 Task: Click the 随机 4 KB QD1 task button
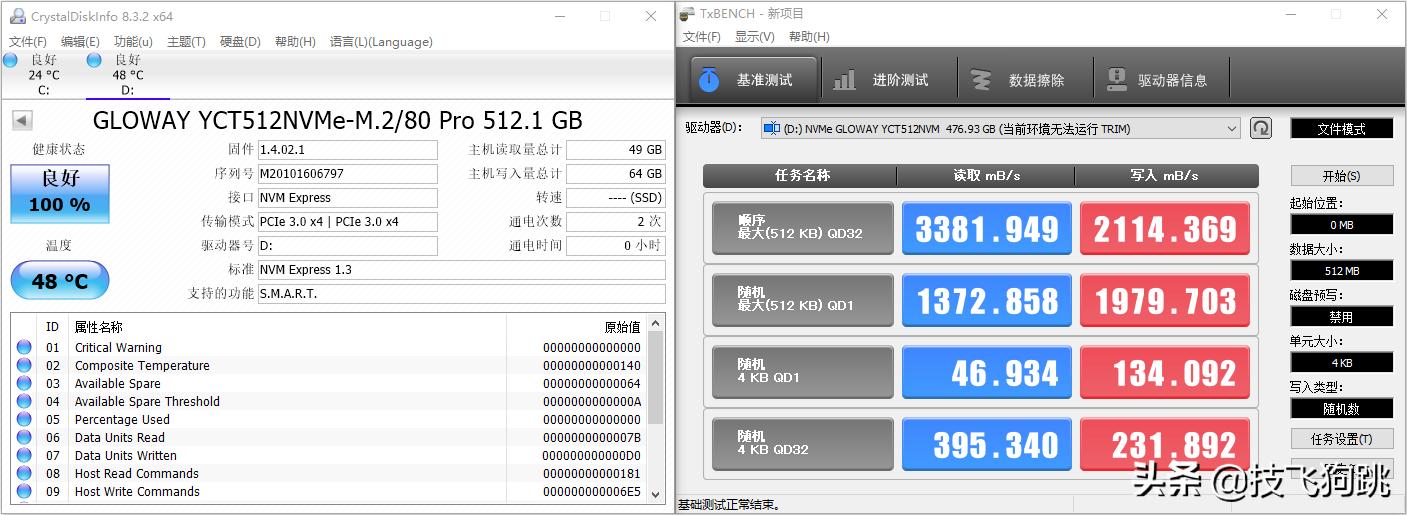[x=802, y=372]
